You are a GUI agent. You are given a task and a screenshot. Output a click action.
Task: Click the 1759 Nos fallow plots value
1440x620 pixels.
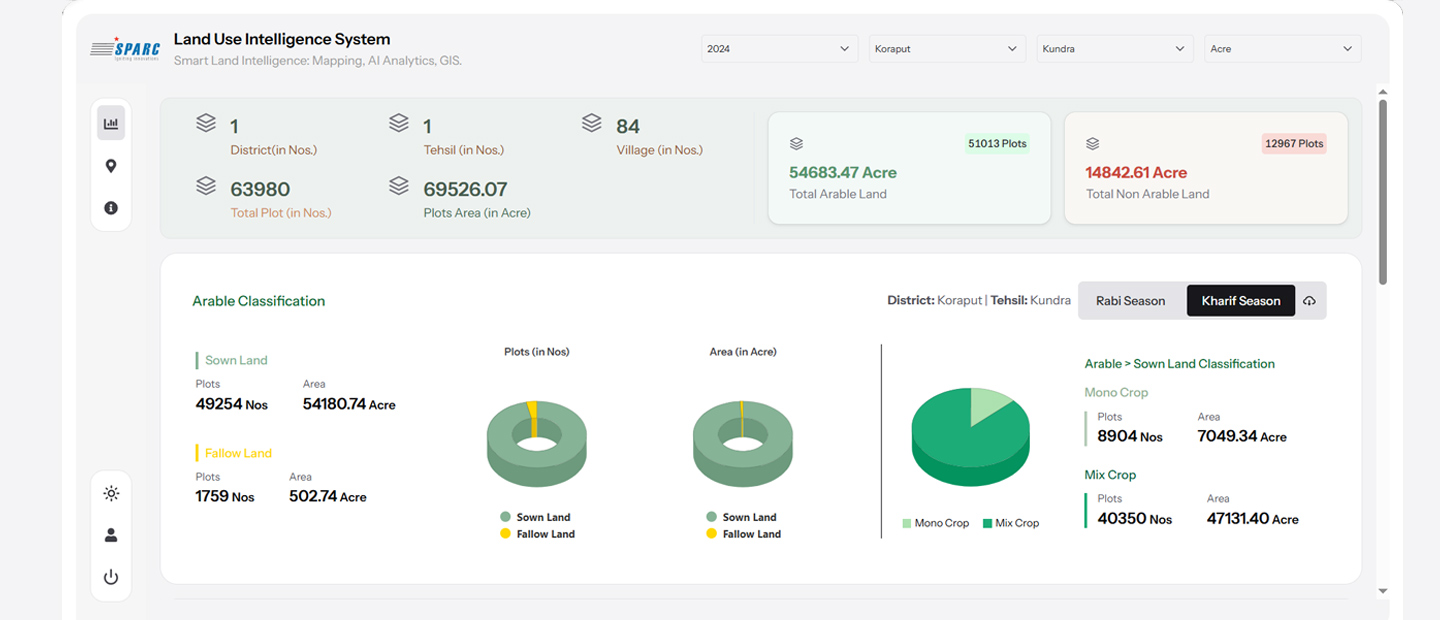(225, 496)
